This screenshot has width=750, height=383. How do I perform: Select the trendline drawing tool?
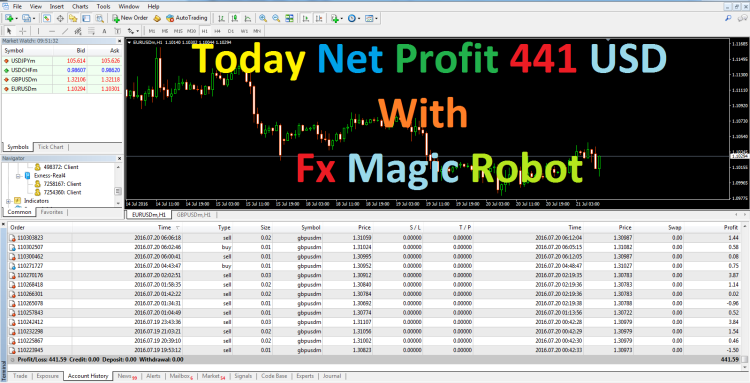65,31
